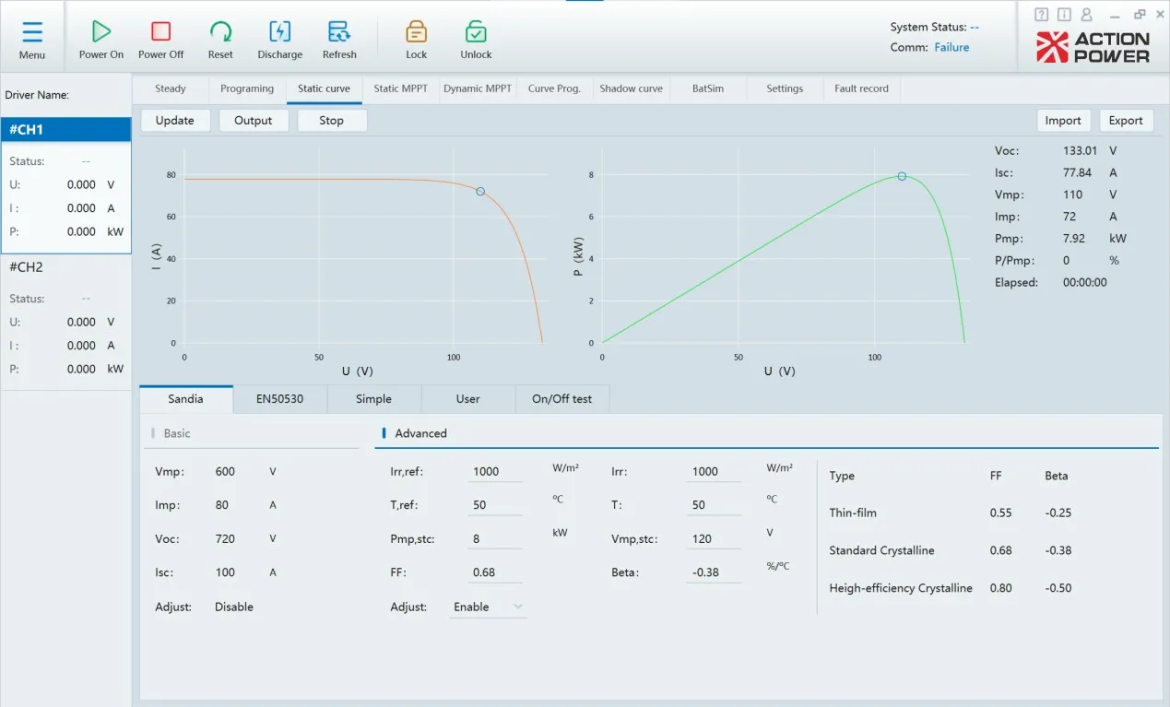
Task: Click the FF input field
Action: point(495,572)
